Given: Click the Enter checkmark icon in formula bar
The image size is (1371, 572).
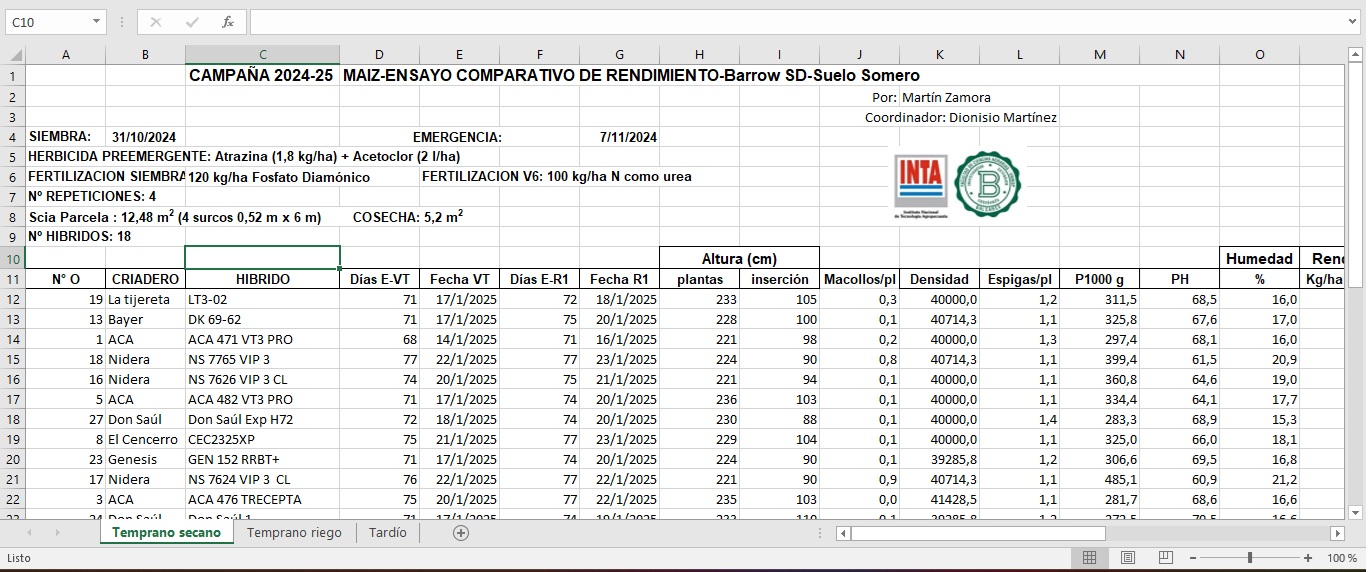Looking at the screenshot, I should [192, 22].
